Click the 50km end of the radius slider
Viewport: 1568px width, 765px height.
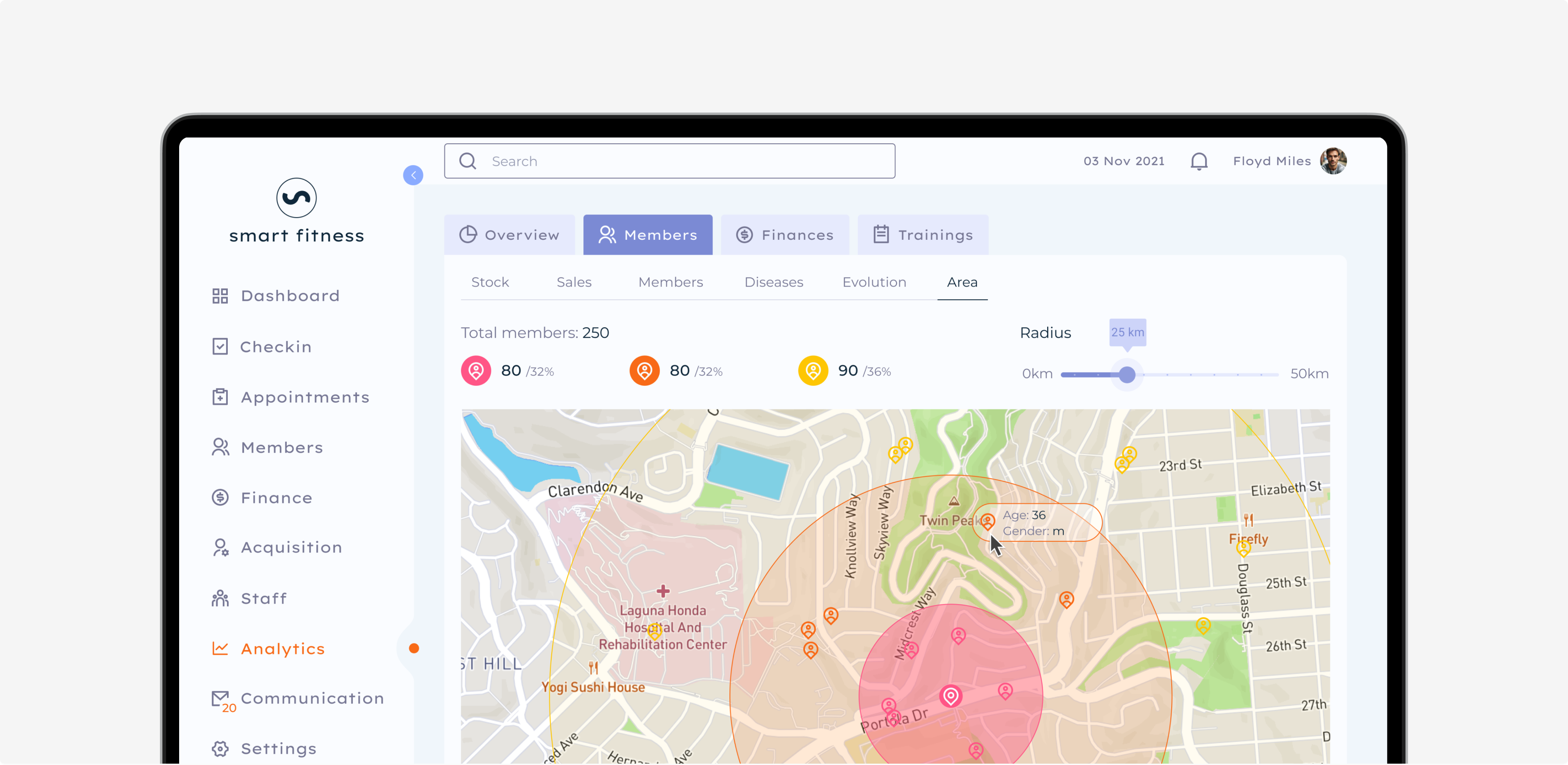pos(1309,374)
